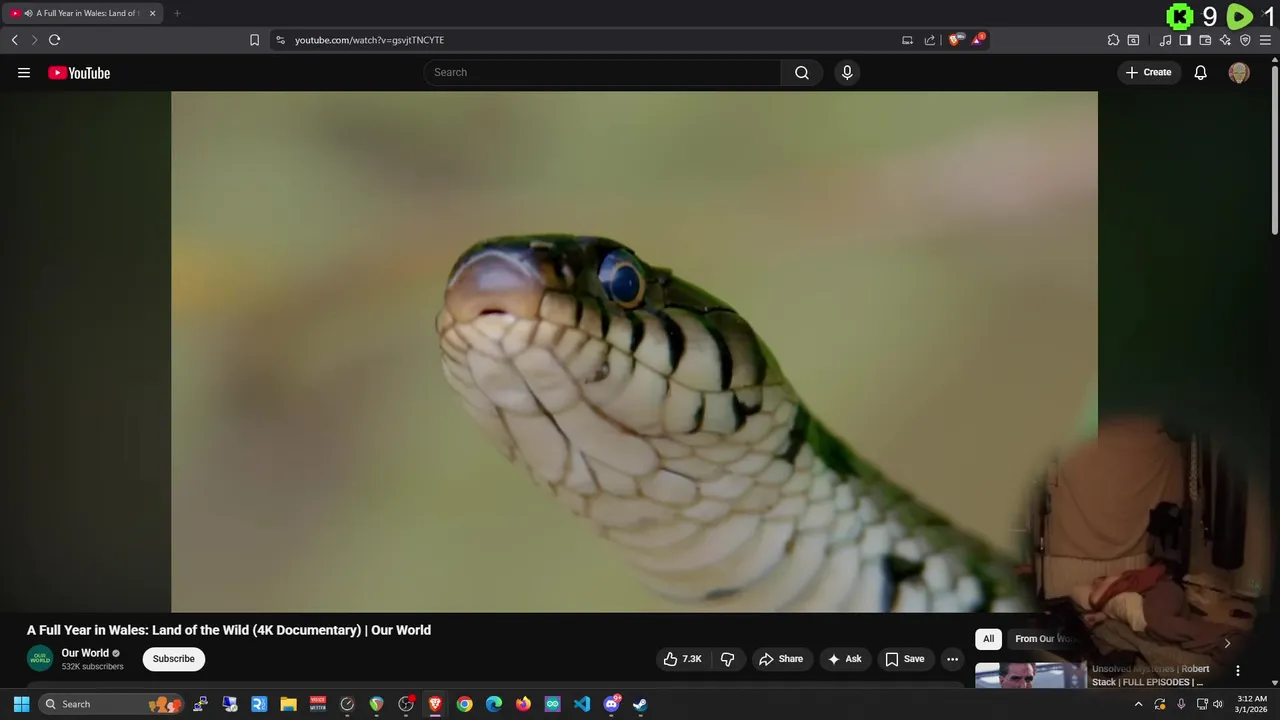This screenshot has width=1280, height=720.
Task: Click the magnifier search button
Action: click(x=802, y=72)
